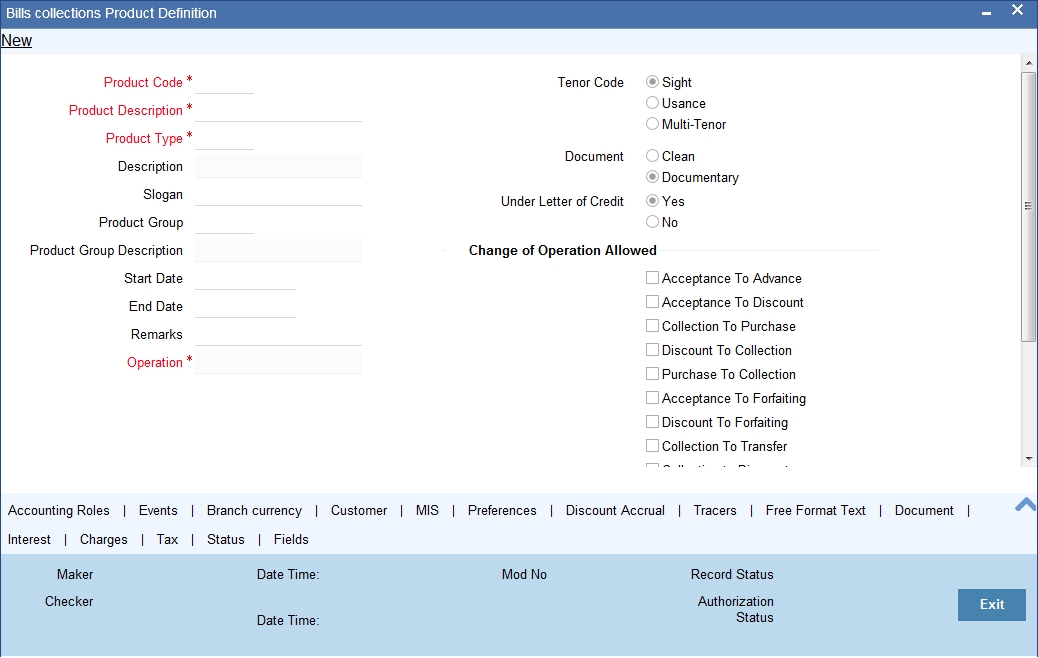Check Acceptance To Forfaiting option
The width and height of the screenshot is (1038, 658).
[652, 398]
